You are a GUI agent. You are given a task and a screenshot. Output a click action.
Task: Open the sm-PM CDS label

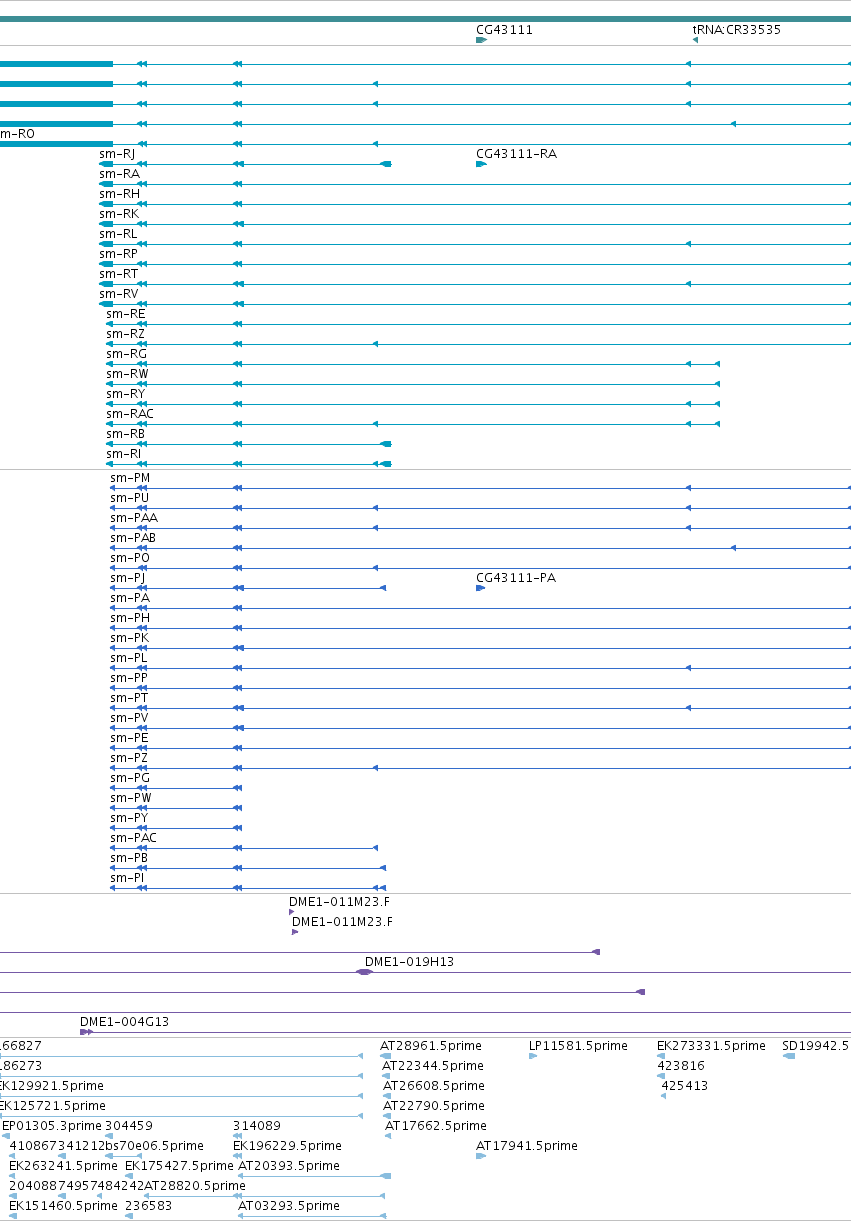130,478
